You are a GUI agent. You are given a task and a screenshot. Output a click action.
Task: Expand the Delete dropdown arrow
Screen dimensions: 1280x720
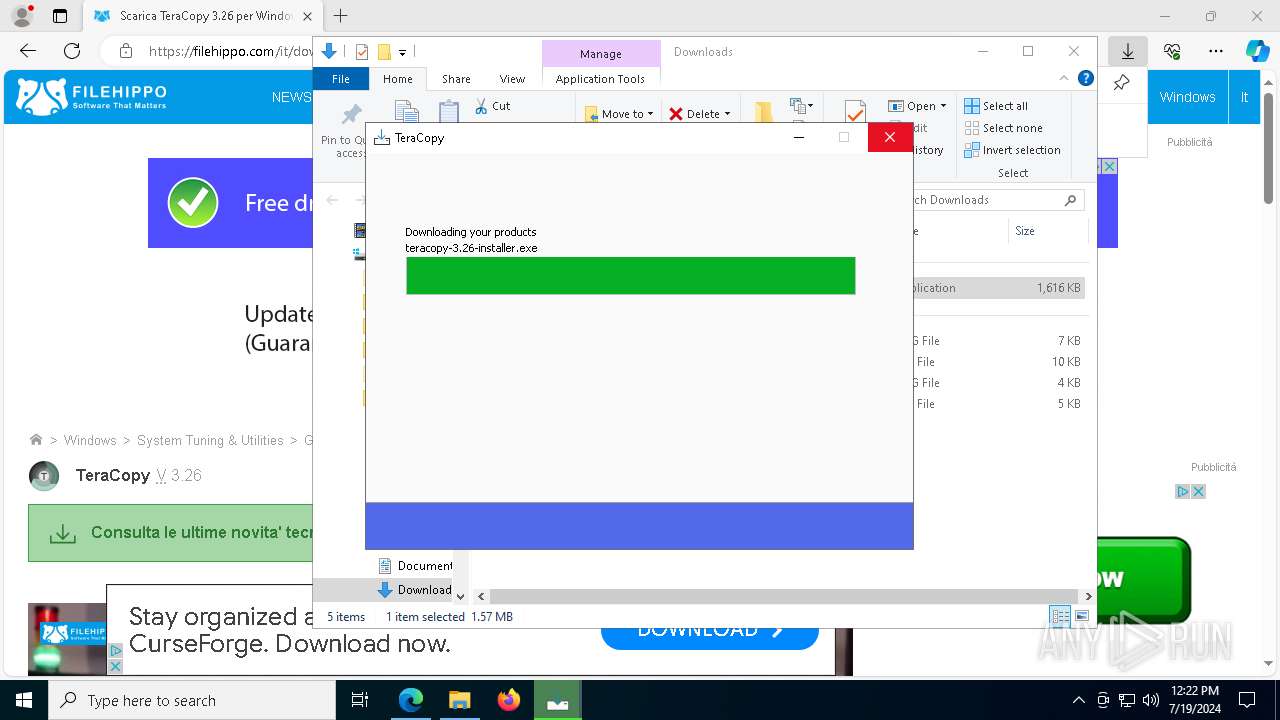[727, 114]
